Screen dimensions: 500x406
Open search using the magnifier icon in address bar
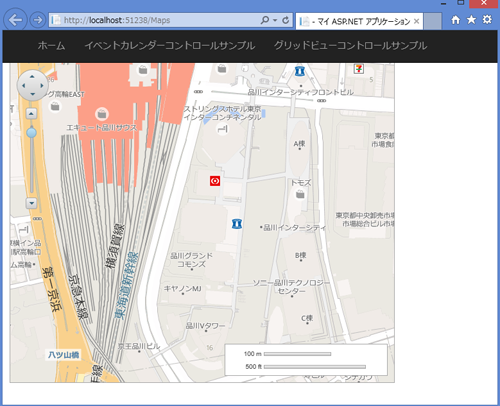[265, 20]
